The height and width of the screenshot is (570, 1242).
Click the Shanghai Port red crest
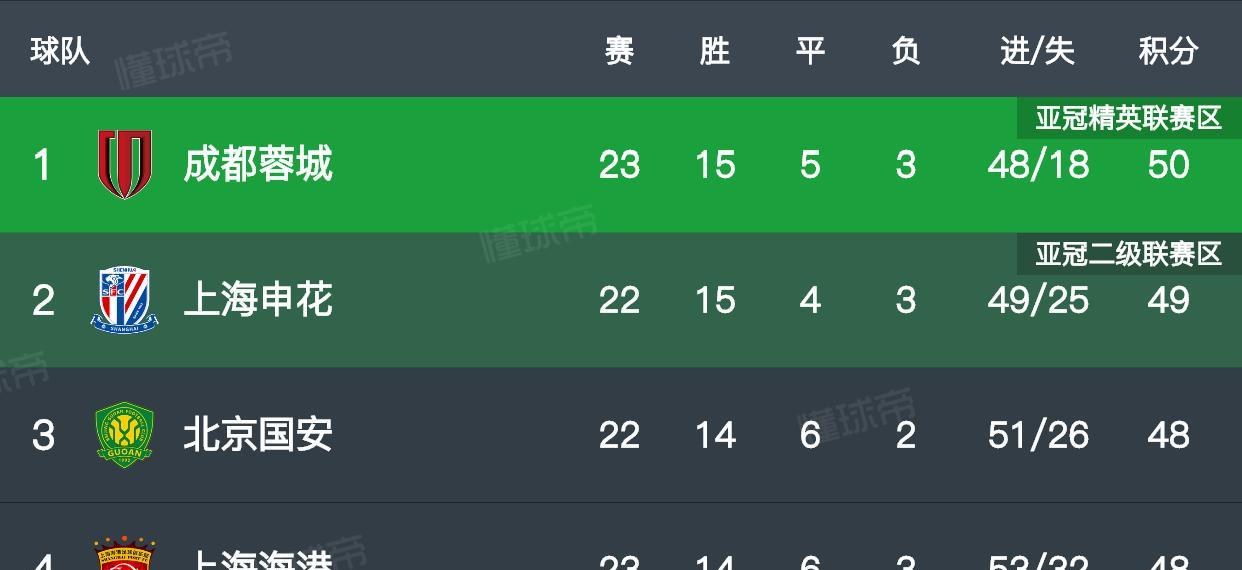[x=125, y=554]
